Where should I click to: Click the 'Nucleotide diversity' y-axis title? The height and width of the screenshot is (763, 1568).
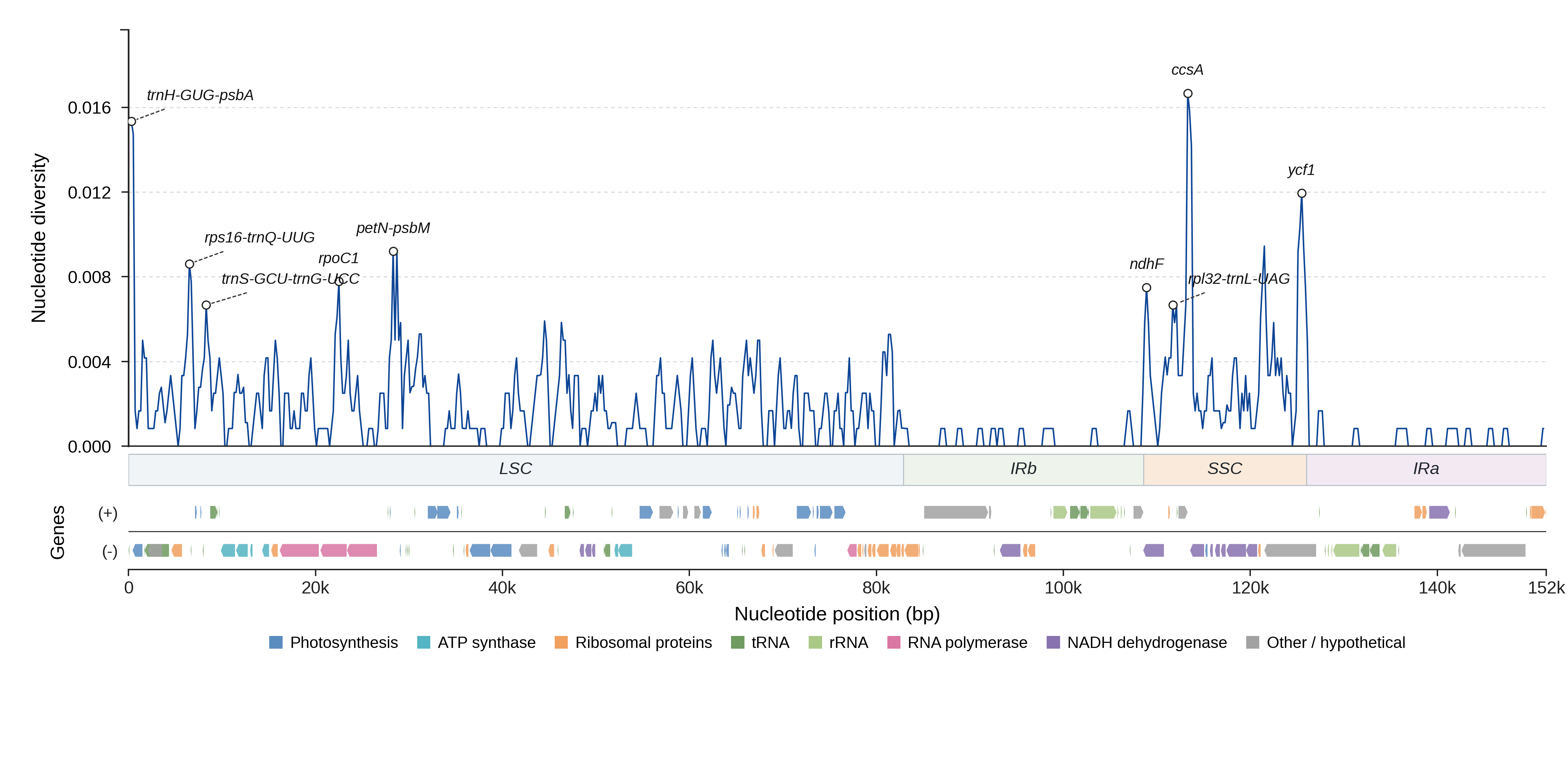coord(38,238)
